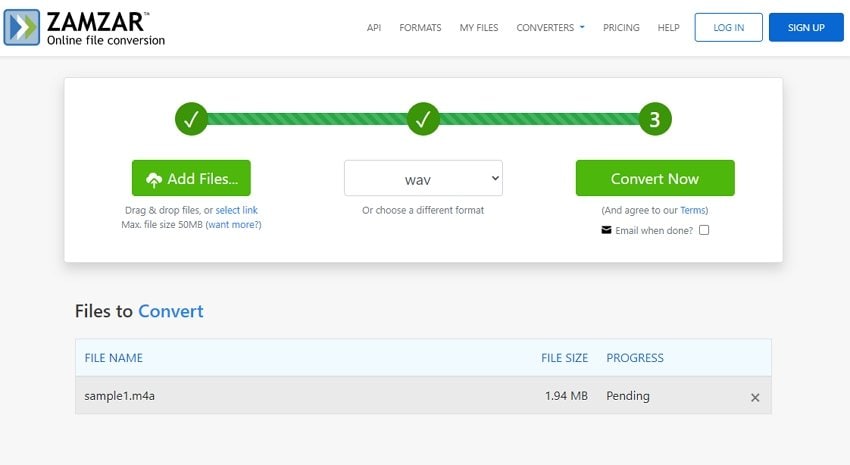This screenshot has width=850, height=465.
Task: Click the Or choose a different format text
Action: 423,210
